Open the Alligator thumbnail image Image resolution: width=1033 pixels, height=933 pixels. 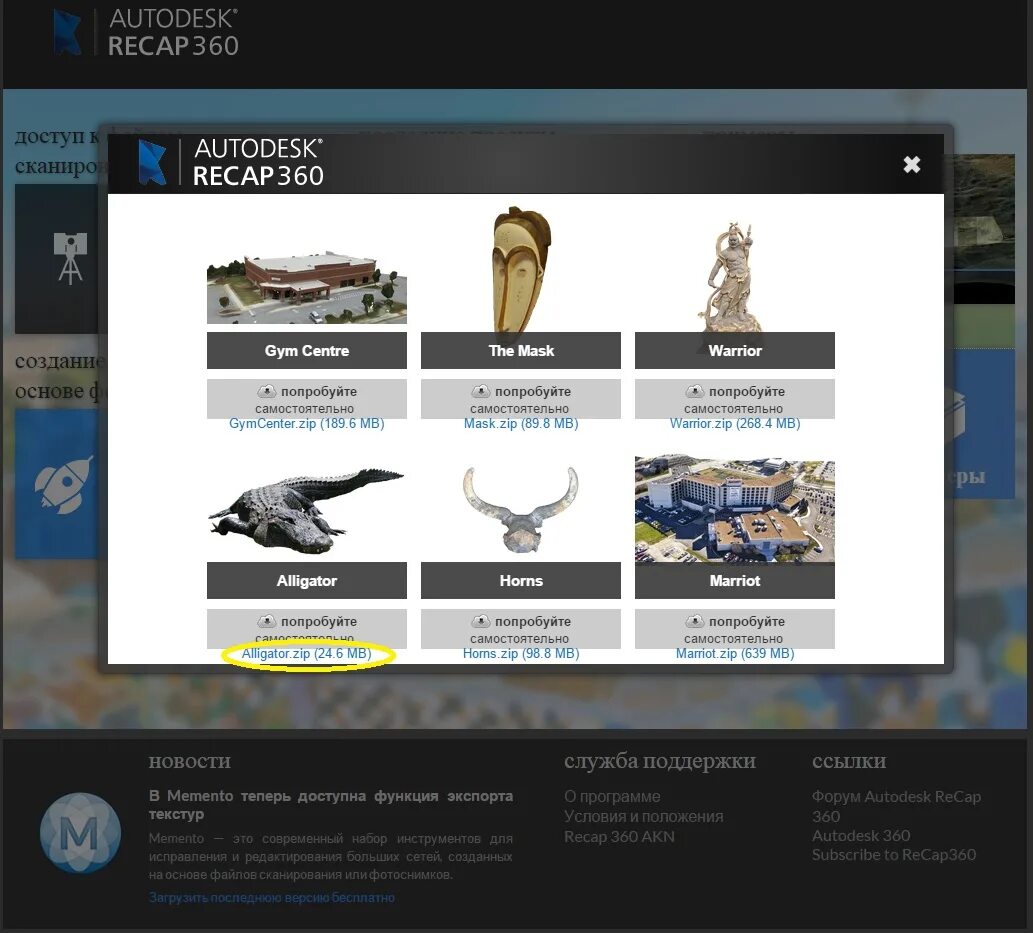click(306, 511)
